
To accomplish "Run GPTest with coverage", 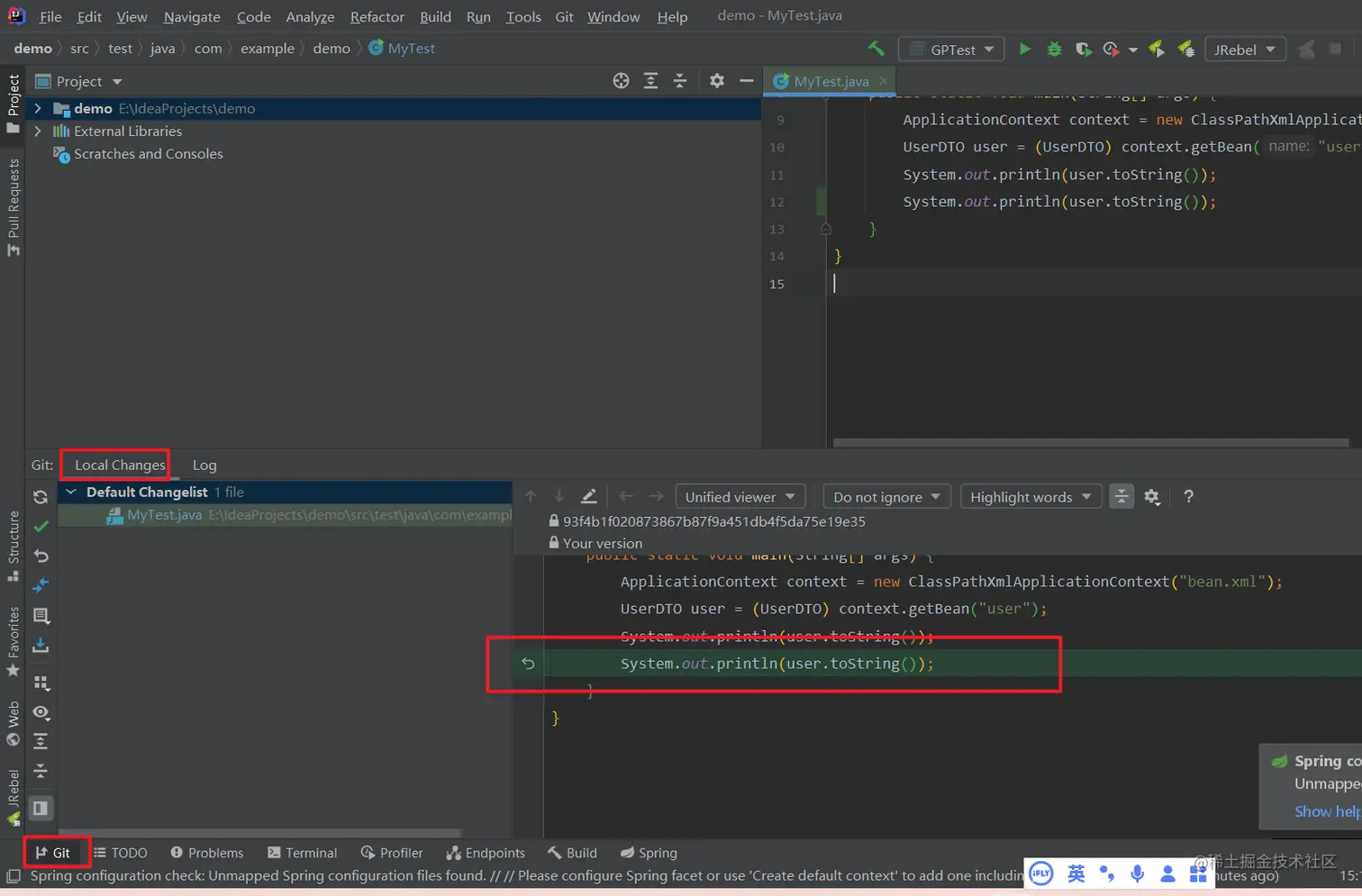I will (x=1083, y=49).
